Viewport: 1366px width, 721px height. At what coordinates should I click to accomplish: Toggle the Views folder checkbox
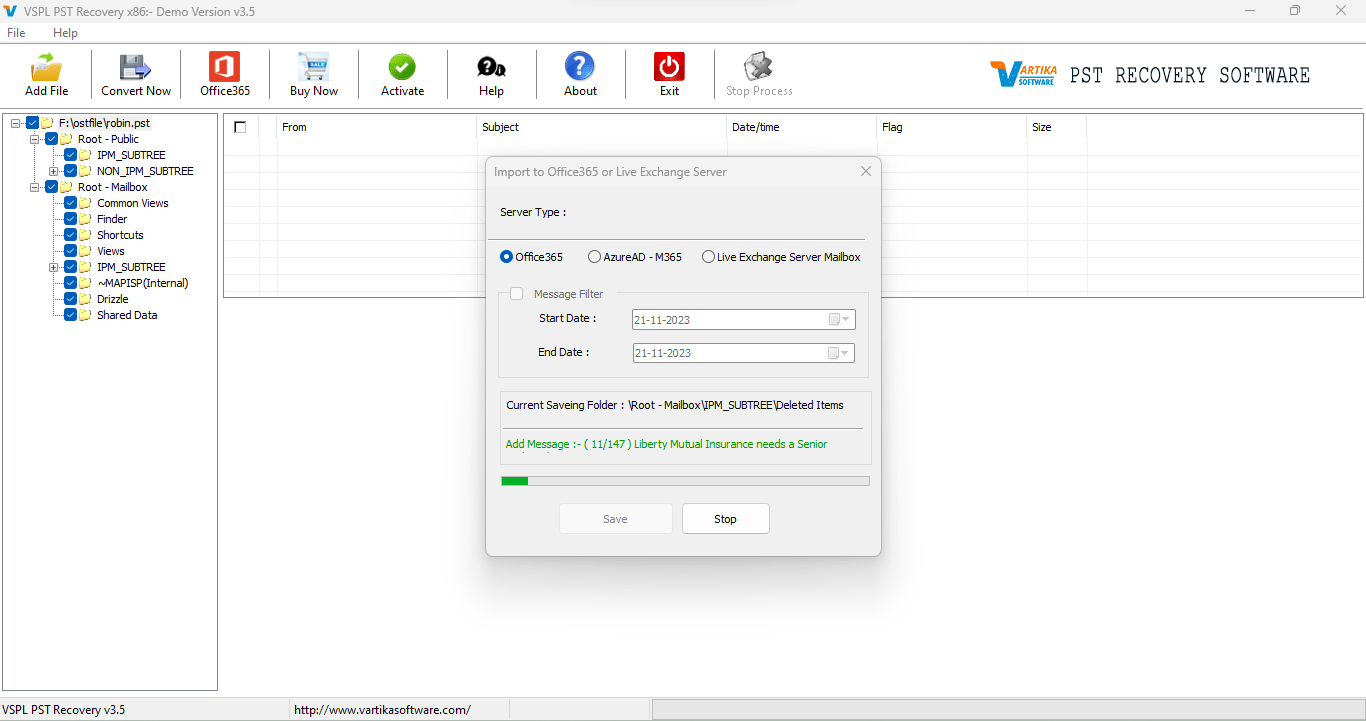(70, 251)
